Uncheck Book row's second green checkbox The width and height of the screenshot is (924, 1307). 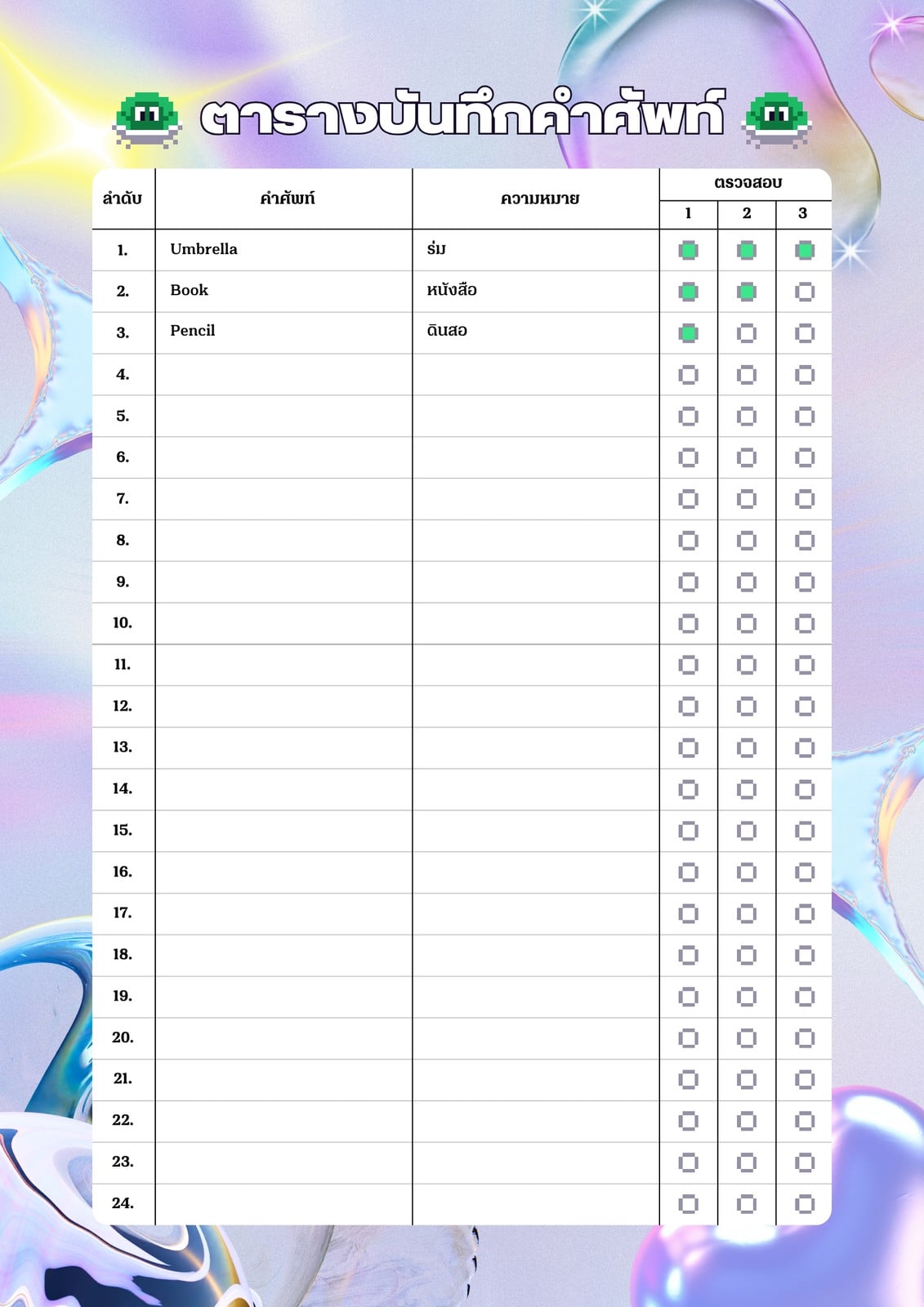[747, 292]
